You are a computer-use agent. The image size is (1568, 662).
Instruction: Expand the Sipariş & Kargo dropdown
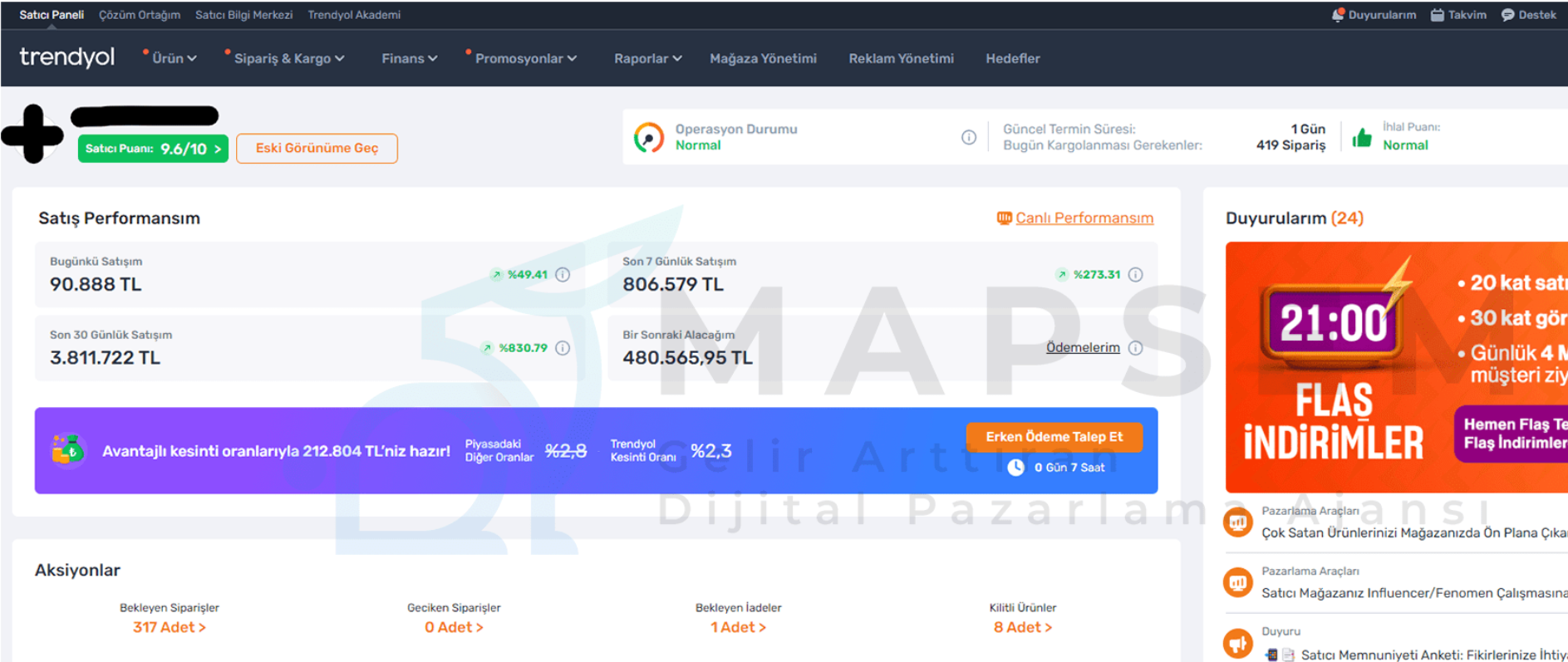[x=288, y=58]
